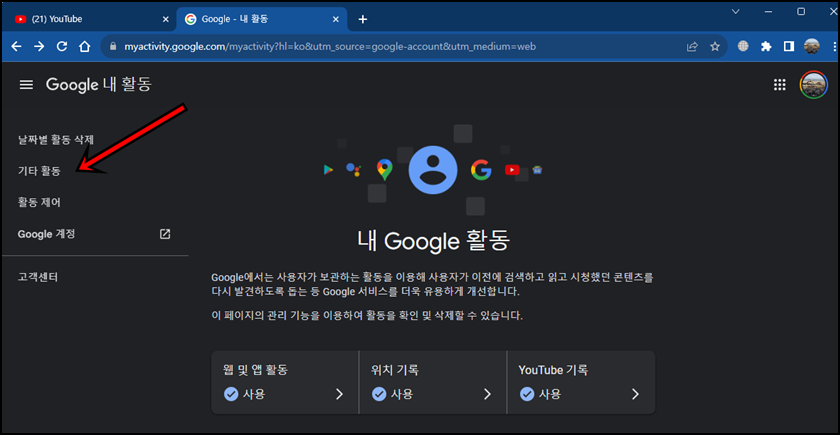Click the small shop icon right of YouTube
Screen dimensions: 840x435
click(538, 170)
